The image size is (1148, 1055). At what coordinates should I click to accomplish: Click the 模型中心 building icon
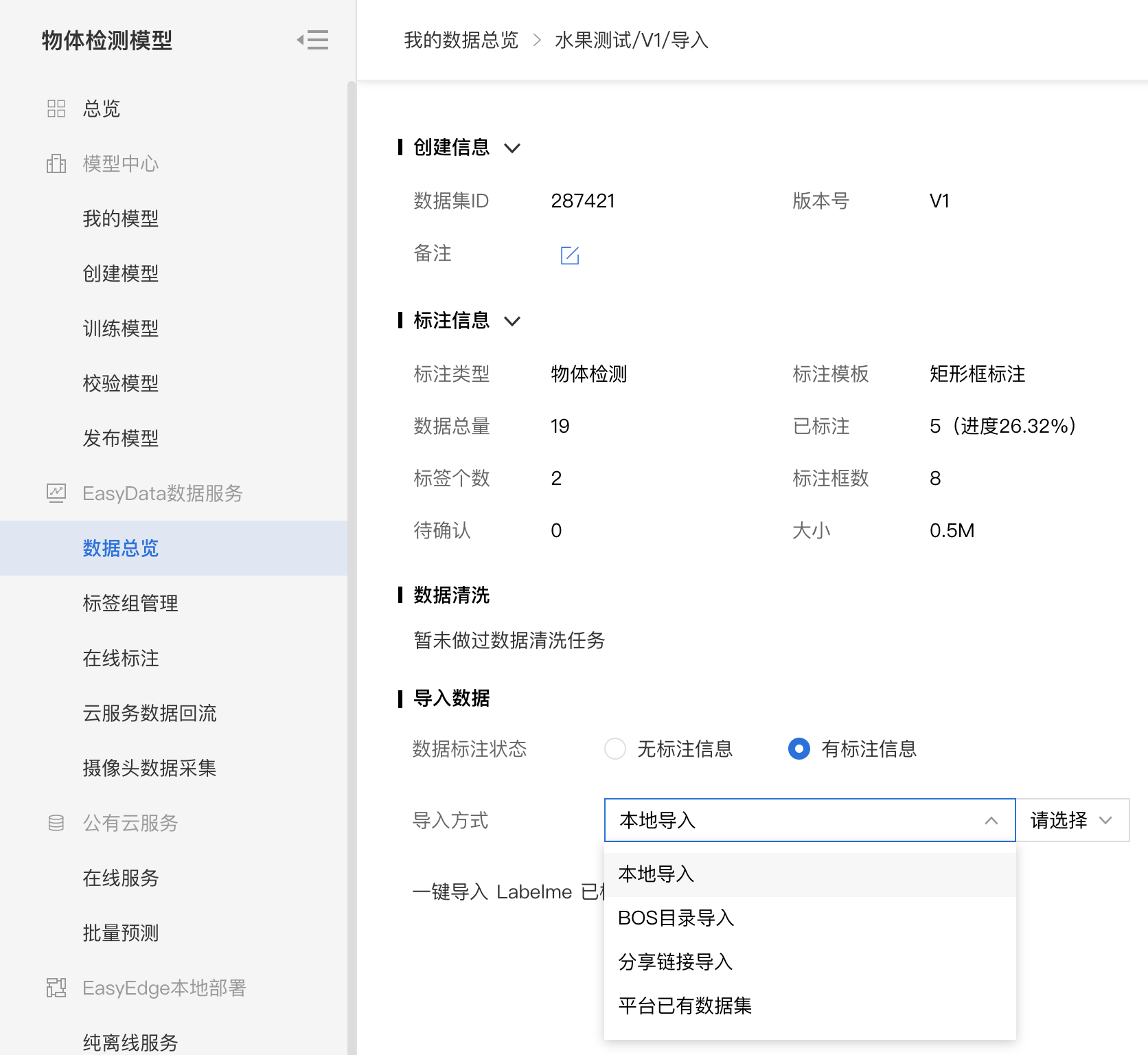(56, 163)
